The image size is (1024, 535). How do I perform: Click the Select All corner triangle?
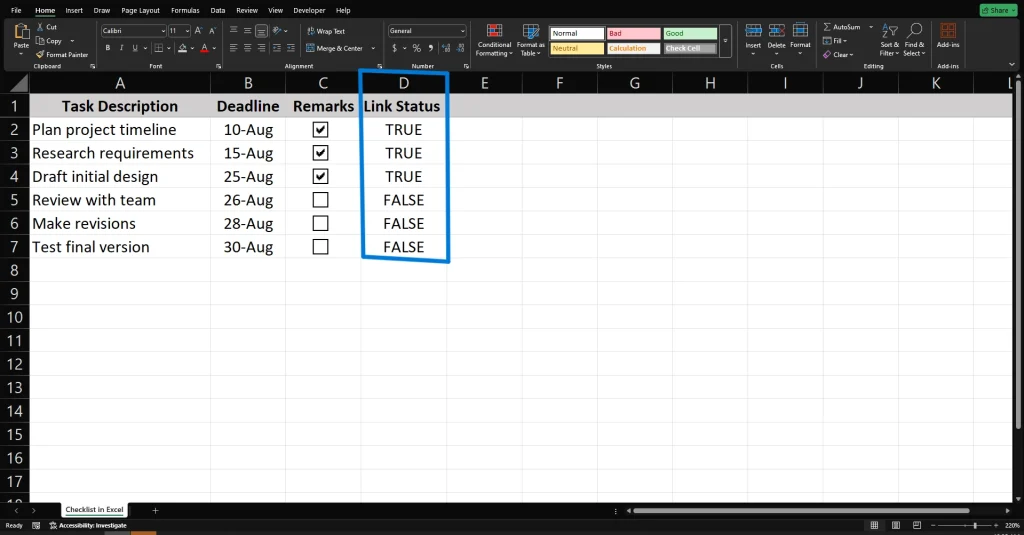[x=20, y=83]
